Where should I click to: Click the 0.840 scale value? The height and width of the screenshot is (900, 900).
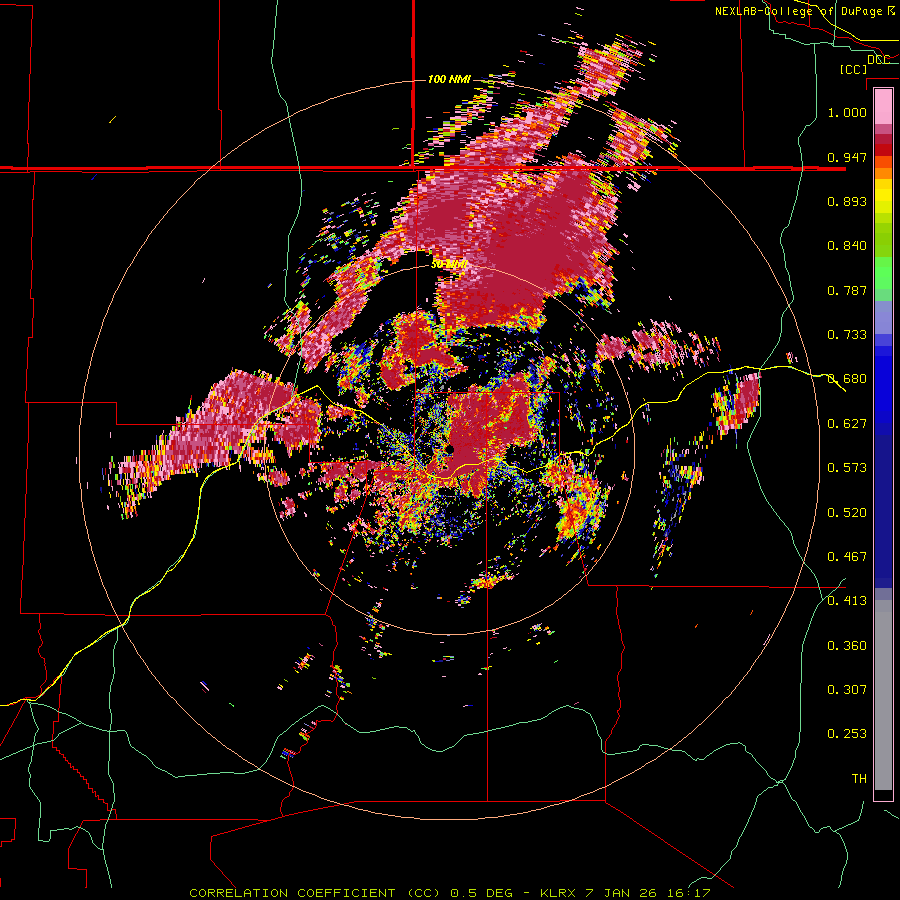(847, 246)
